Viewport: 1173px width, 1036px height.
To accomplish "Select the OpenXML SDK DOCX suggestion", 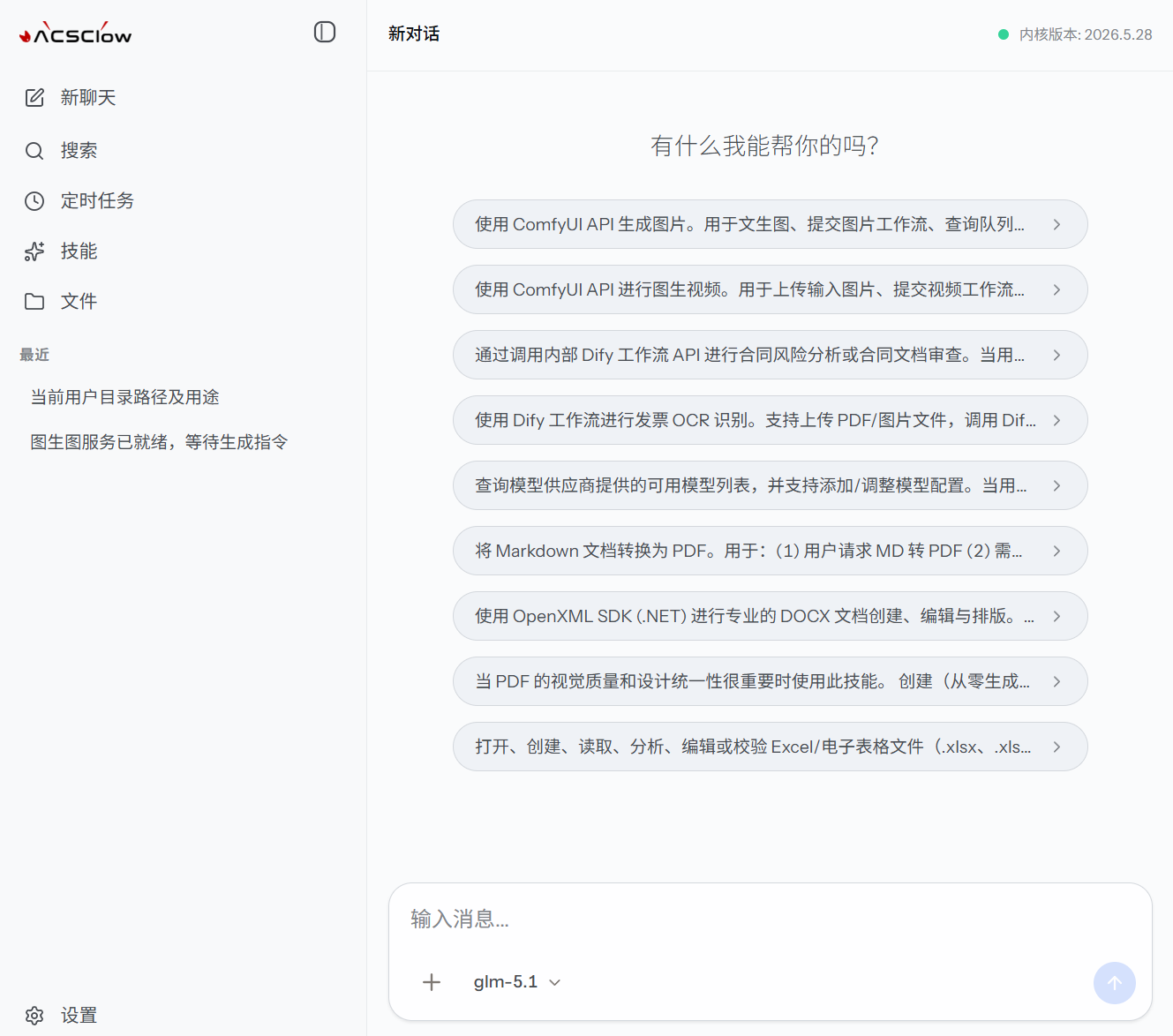I will [x=771, y=616].
